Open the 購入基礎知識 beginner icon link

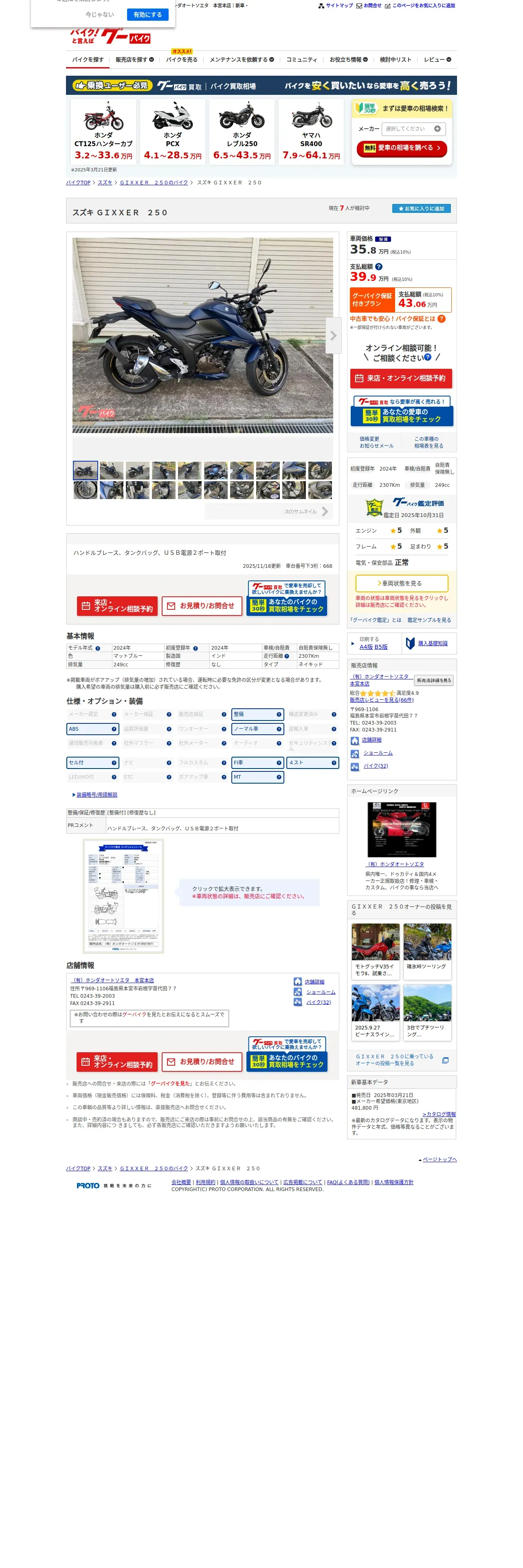tap(427, 644)
